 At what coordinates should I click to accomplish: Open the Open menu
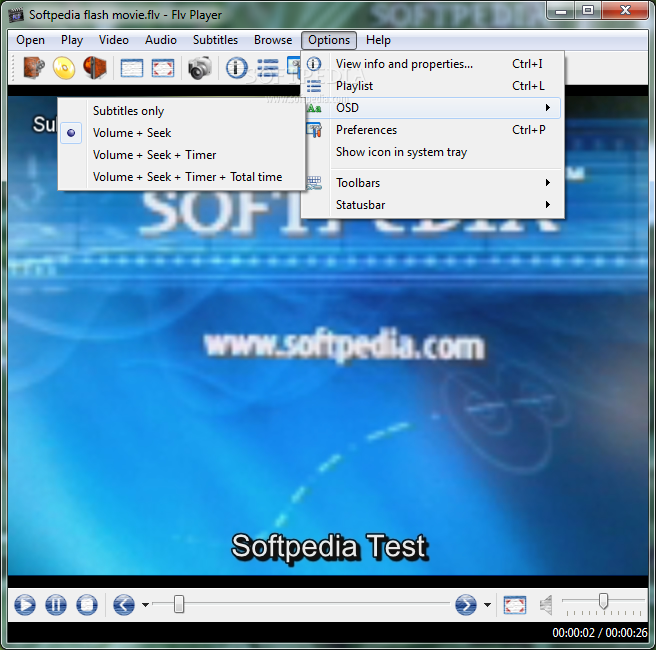30,40
